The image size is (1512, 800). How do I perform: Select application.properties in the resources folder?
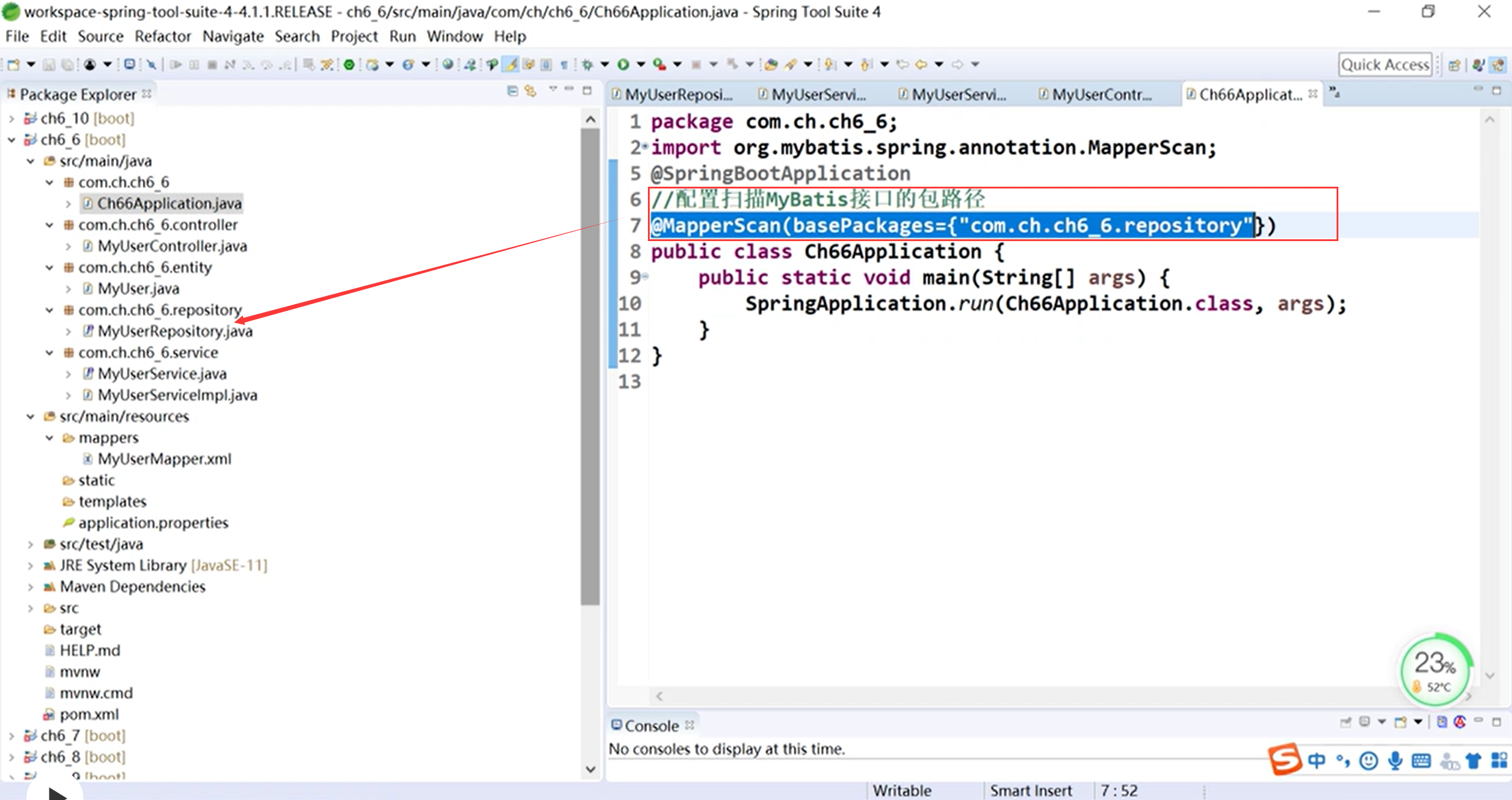153,523
